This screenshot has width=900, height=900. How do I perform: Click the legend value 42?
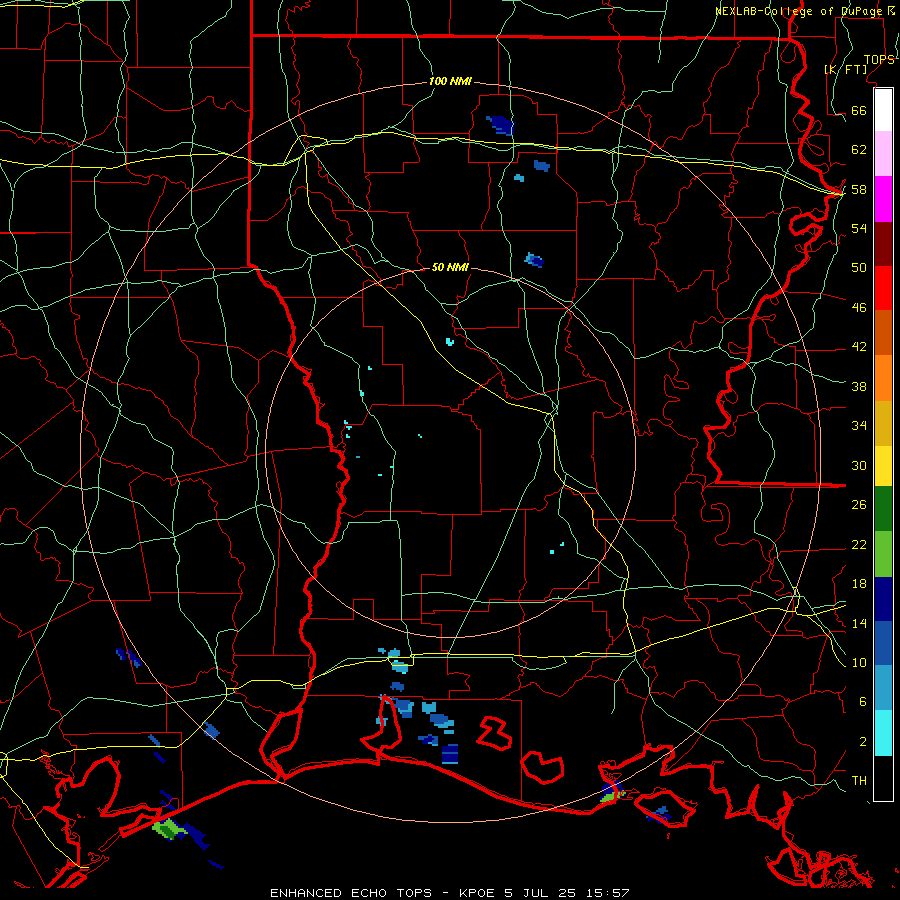pyautogui.click(x=859, y=346)
